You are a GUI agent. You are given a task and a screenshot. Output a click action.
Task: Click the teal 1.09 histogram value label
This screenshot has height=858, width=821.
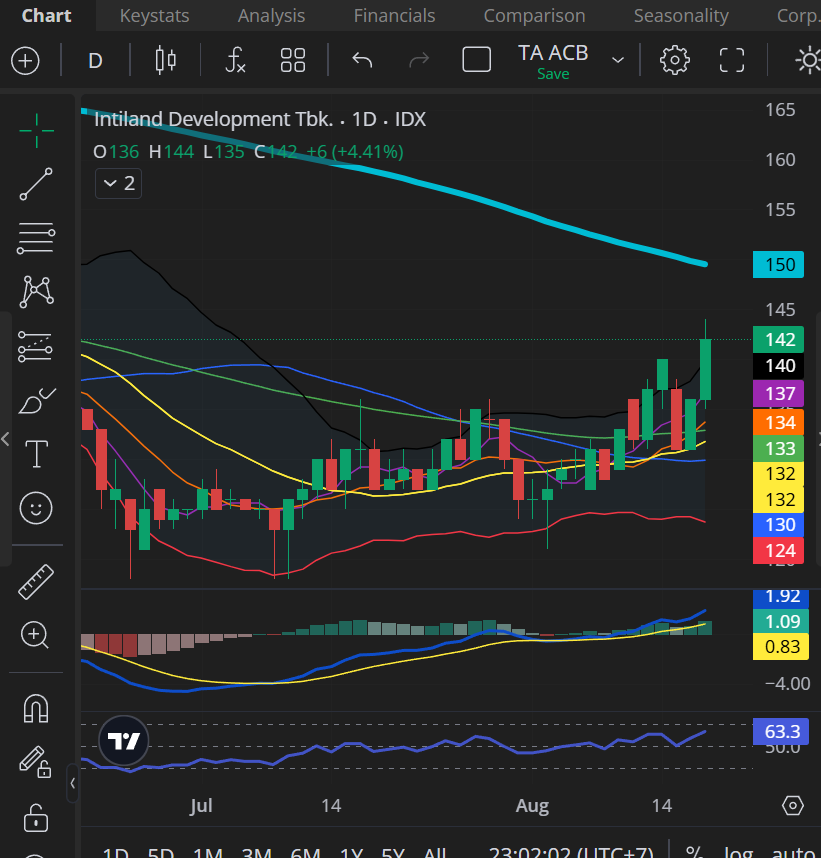pos(781,621)
